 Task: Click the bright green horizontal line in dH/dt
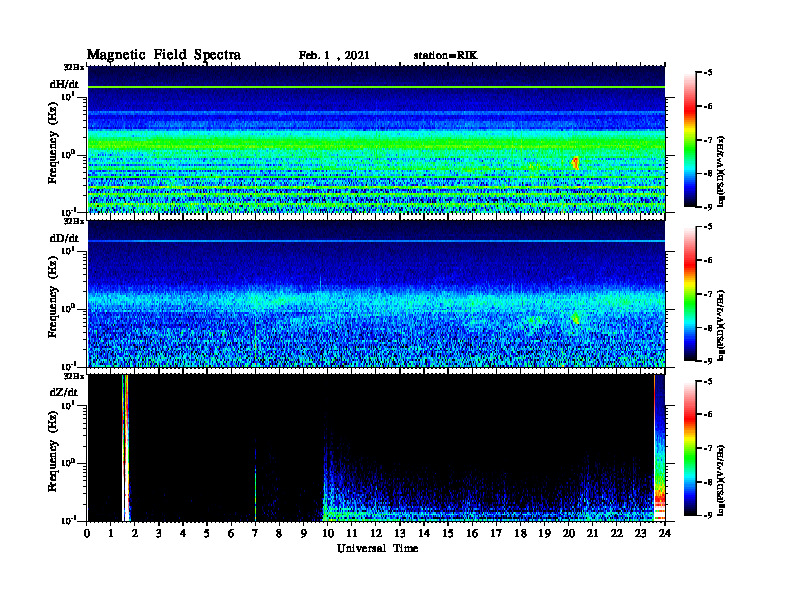376,87
